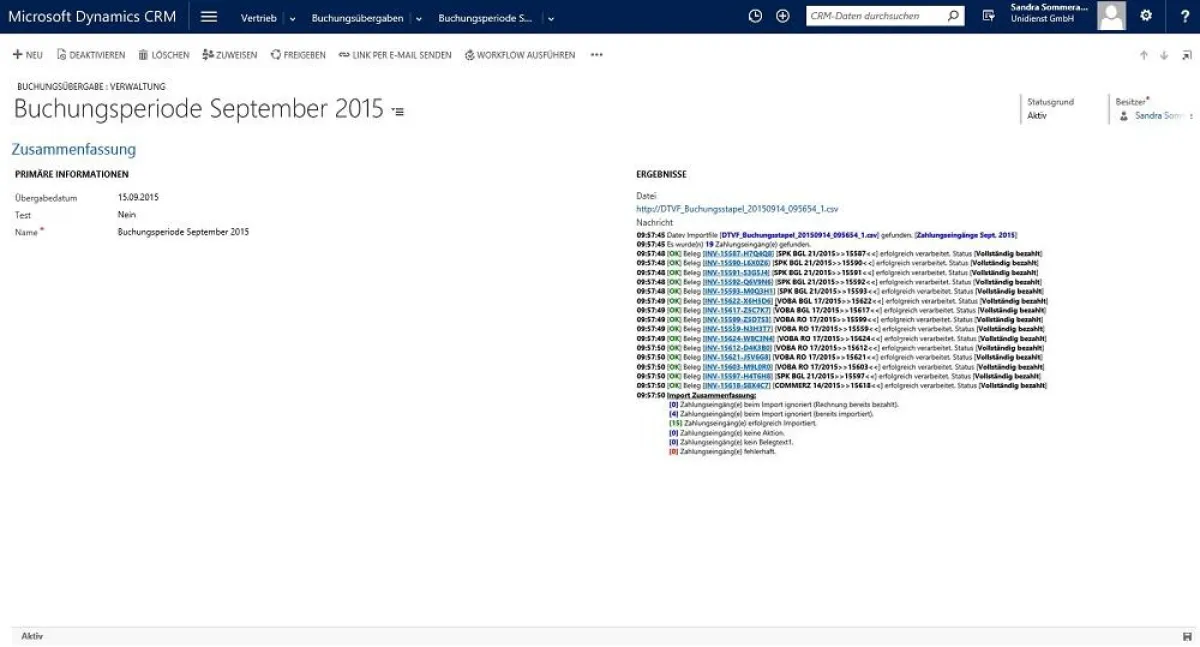Open CRM Settings gear icon

(x=1145, y=15)
